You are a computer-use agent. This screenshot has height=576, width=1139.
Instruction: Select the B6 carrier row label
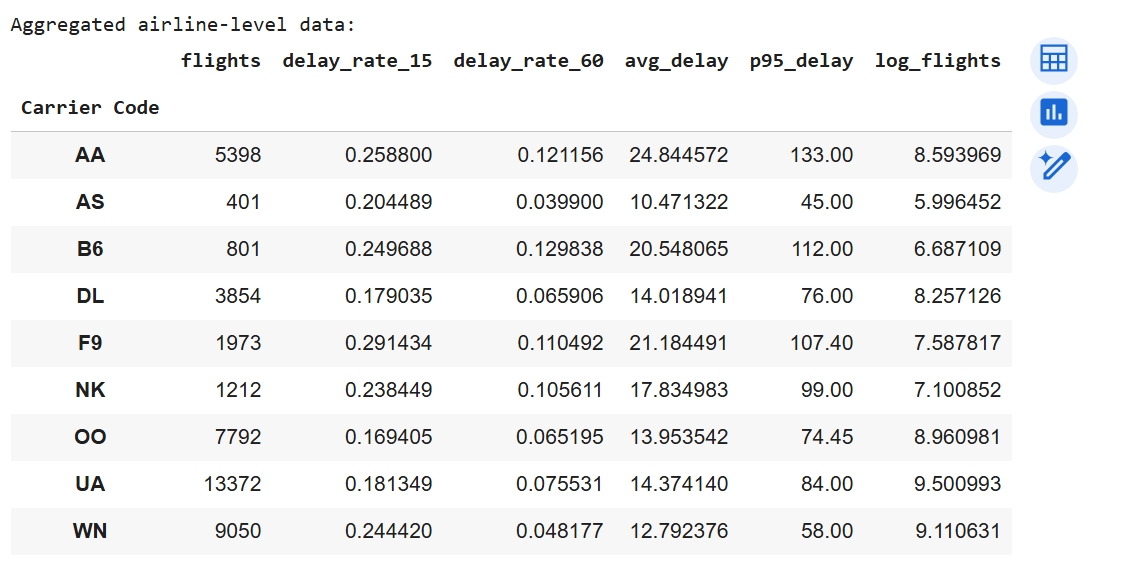pos(89,249)
